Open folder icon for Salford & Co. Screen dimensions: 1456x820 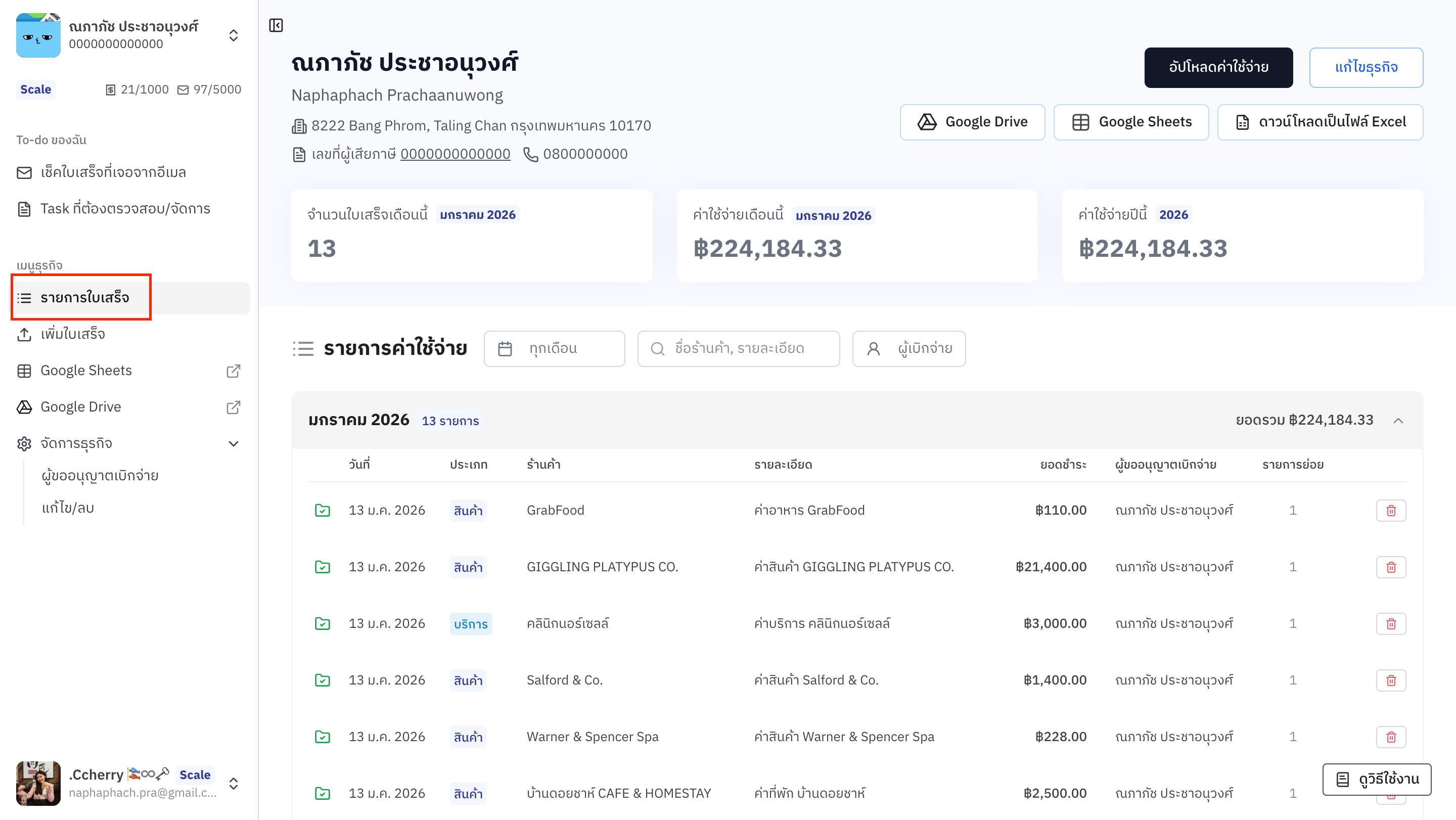tap(322, 680)
